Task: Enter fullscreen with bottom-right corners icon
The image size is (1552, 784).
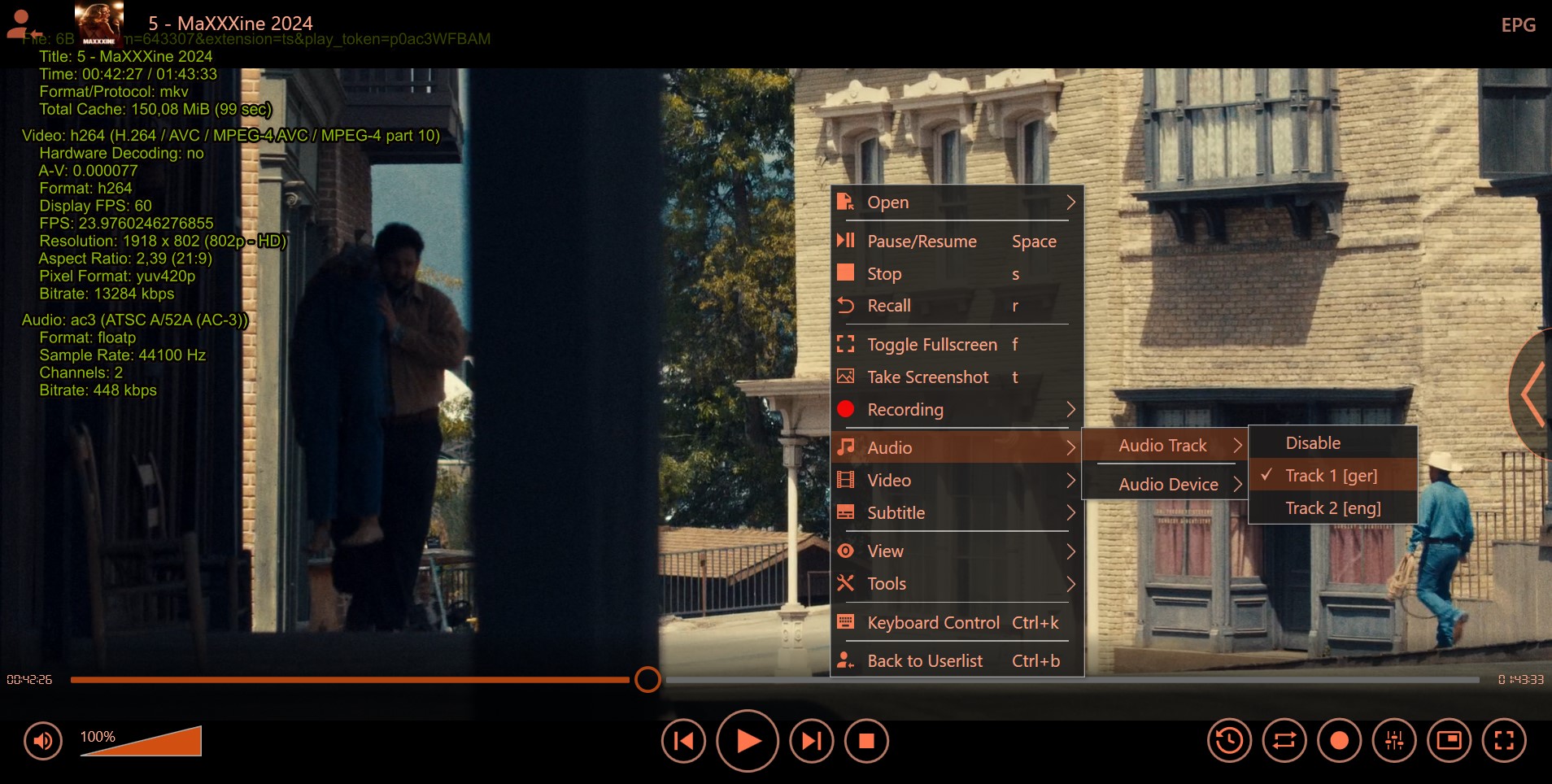Action: coord(1505,740)
